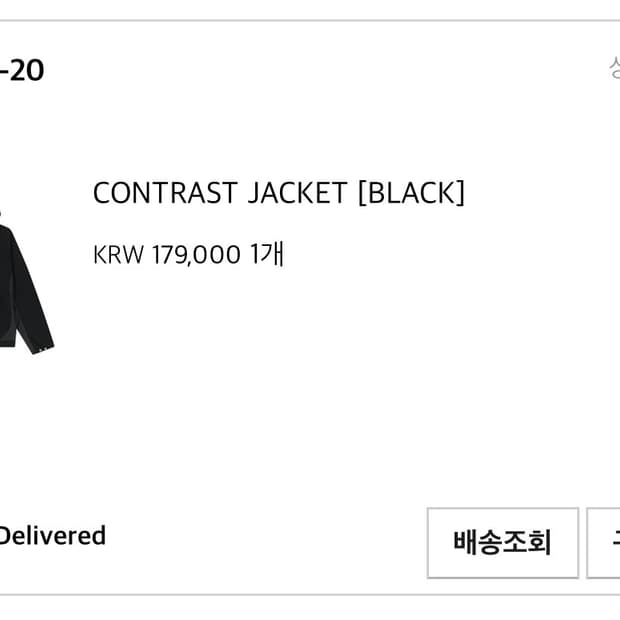Open the CONTRAST JACKET [BLACK] product title
The image size is (620, 620).
click(x=278, y=193)
